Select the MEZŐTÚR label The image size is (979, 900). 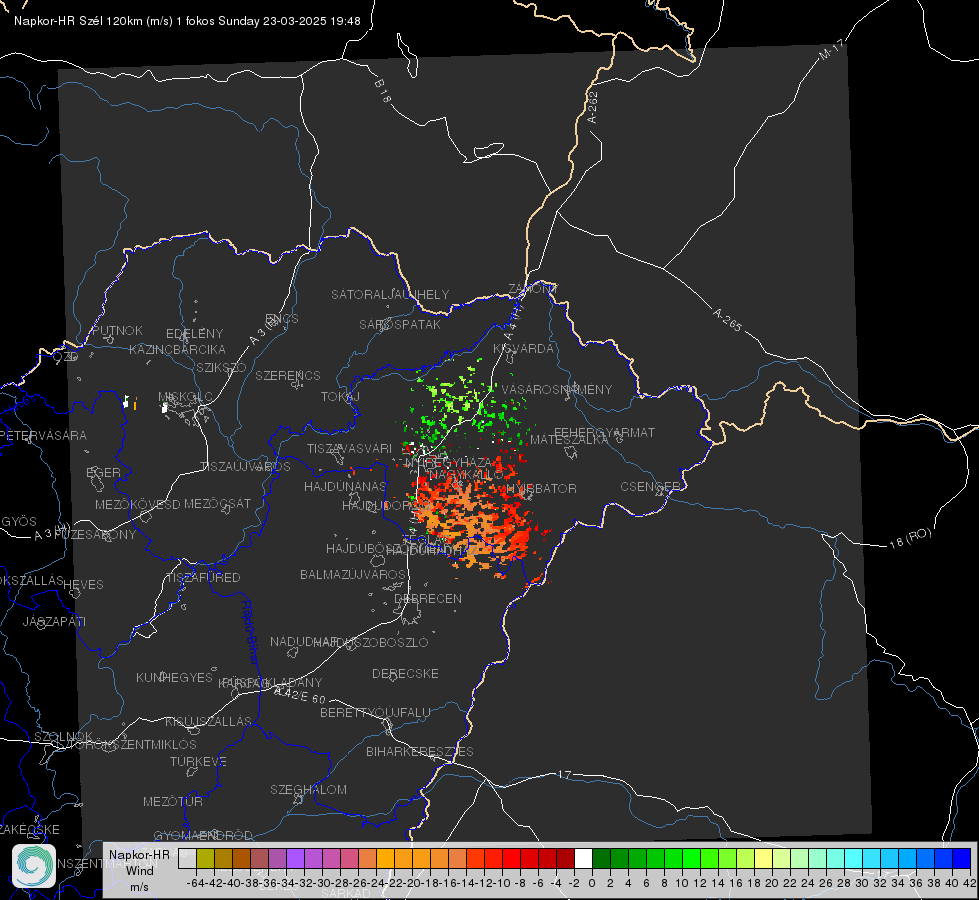pos(173,801)
